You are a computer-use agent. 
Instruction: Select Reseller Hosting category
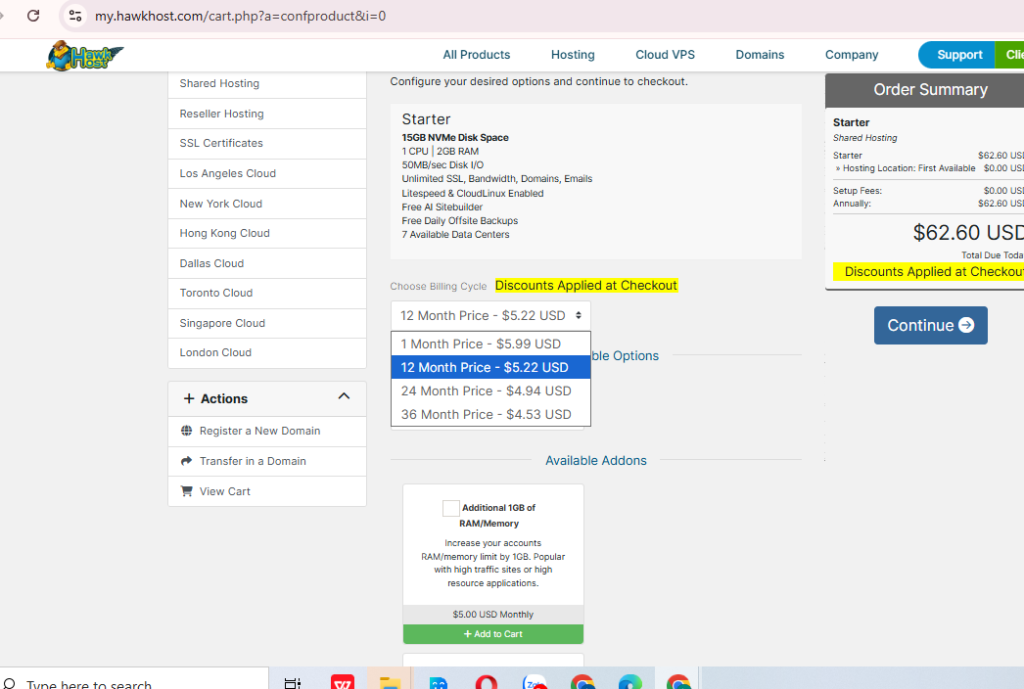267,114
